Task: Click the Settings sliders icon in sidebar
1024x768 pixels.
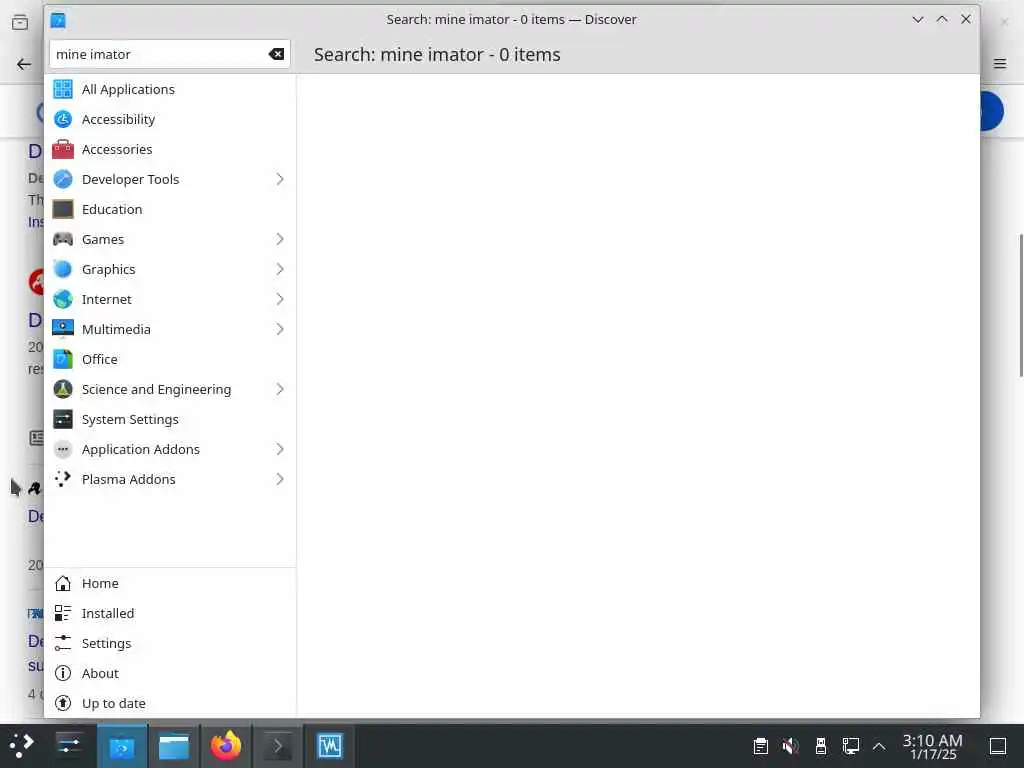Action: pos(63,643)
